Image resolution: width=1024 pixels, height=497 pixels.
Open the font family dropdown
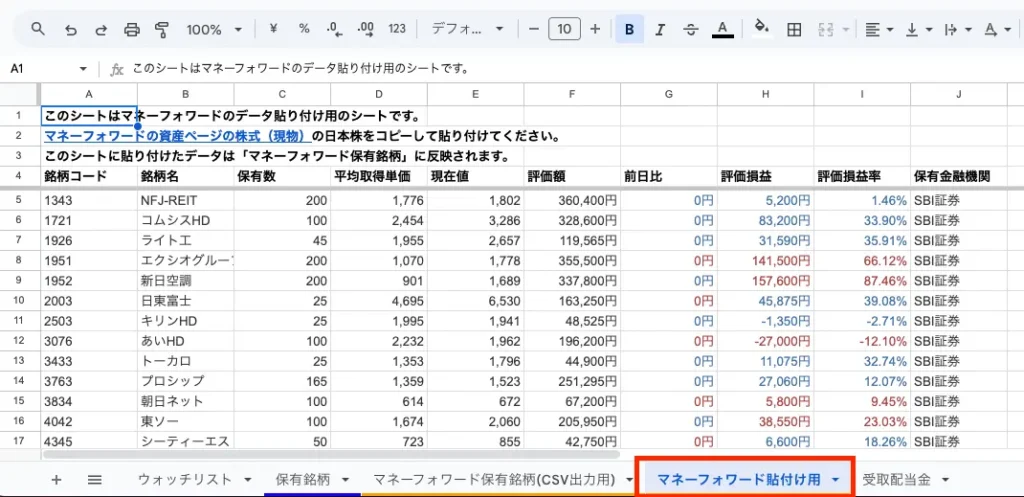[x=468, y=29]
